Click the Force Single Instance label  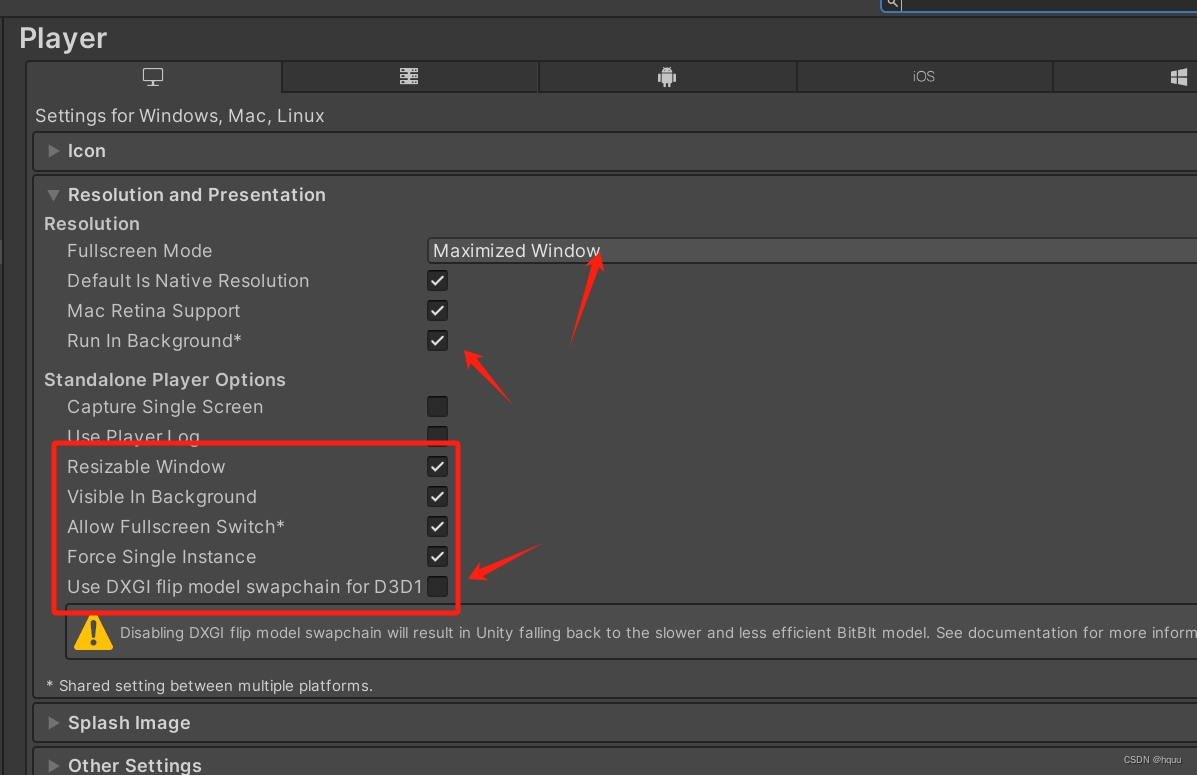pos(162,557)
